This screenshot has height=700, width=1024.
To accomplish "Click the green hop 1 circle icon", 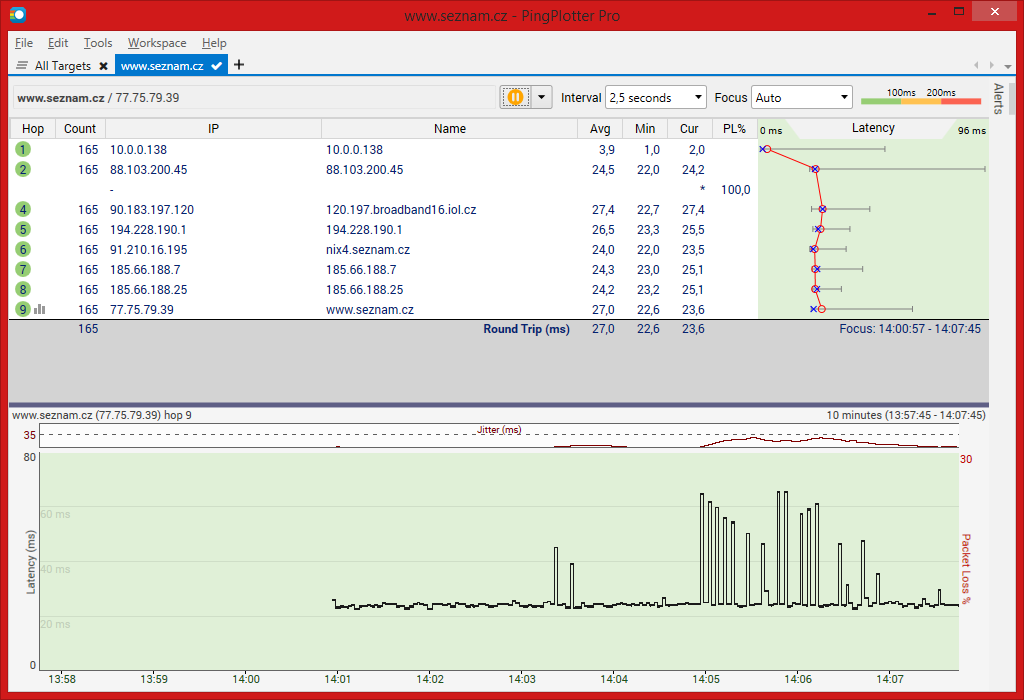I will point(23,149).
